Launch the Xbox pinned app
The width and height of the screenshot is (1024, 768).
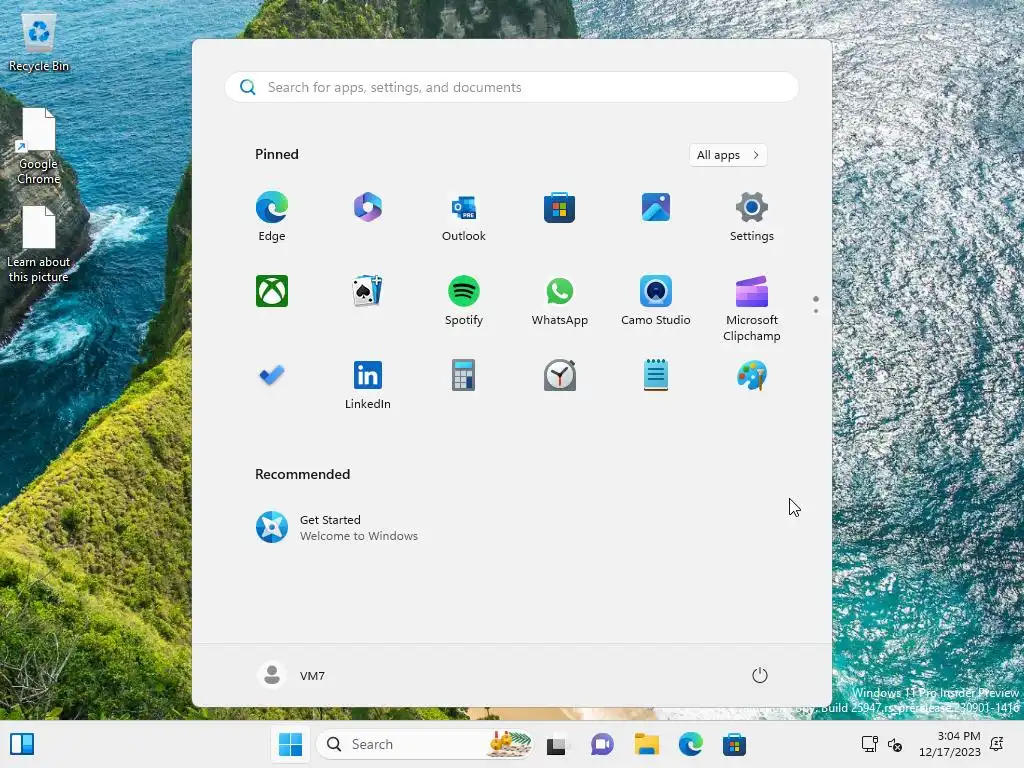pos(272,291)
